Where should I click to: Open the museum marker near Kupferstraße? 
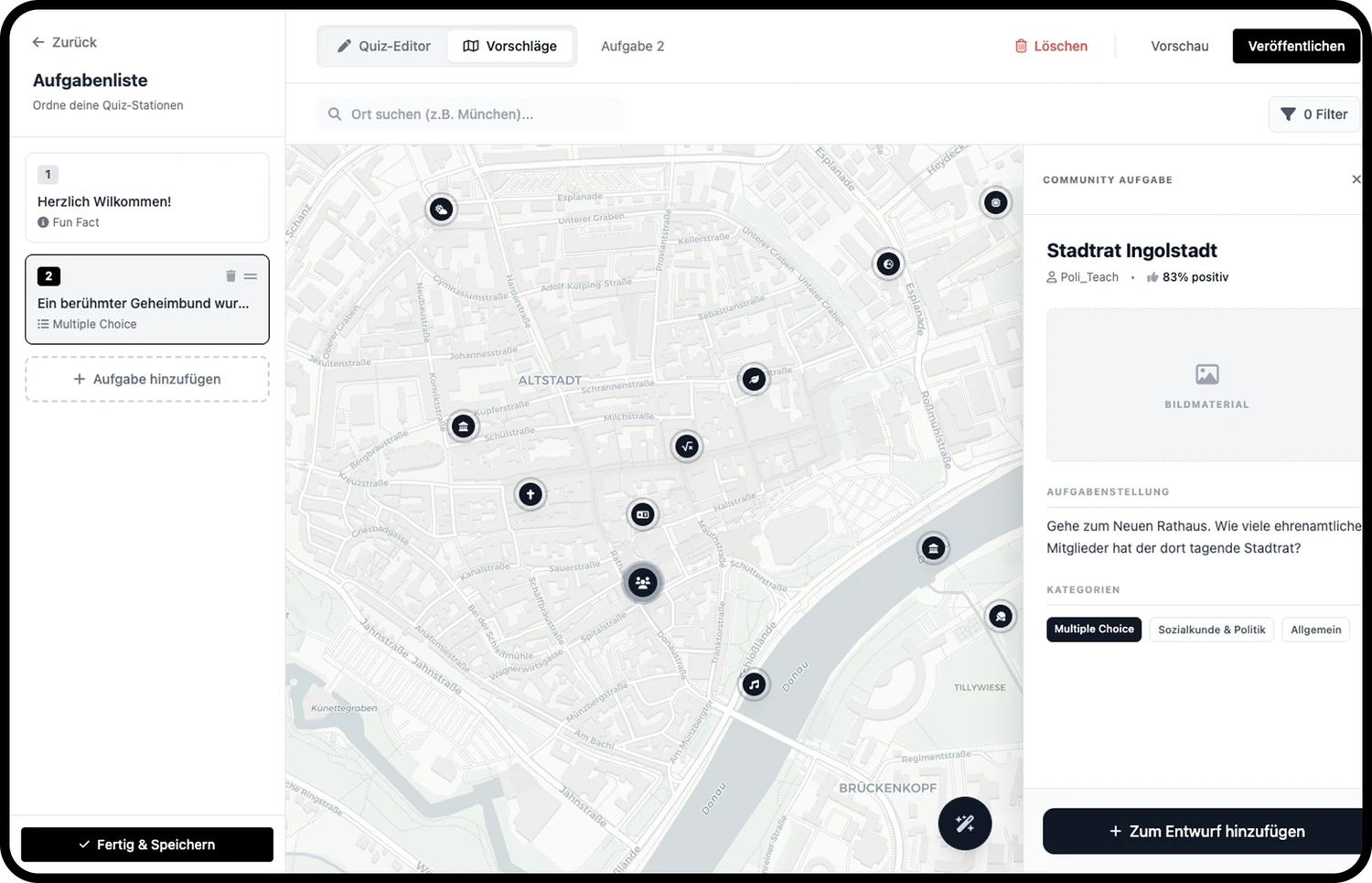464,426
